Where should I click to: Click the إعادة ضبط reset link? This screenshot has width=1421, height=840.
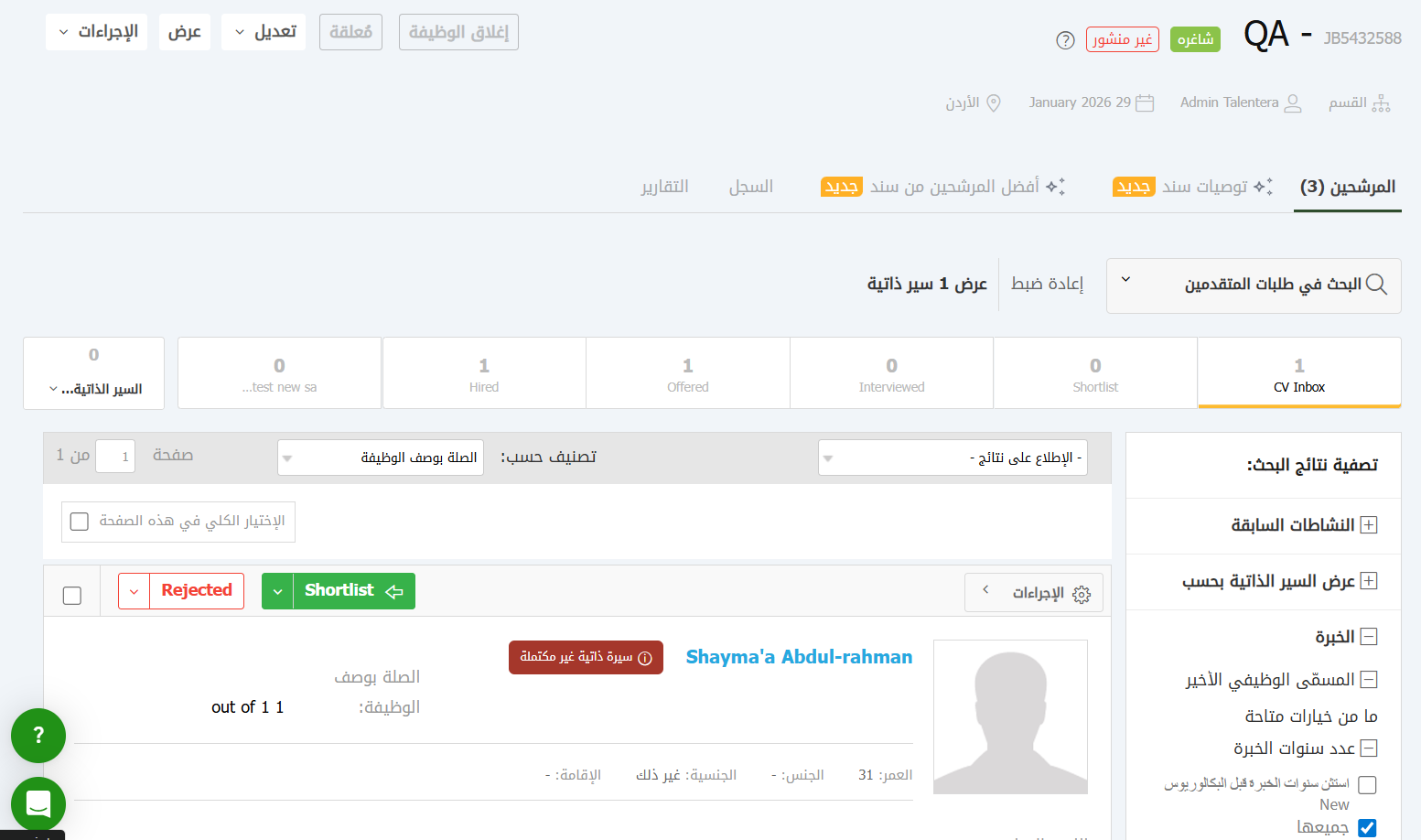[1047, 284]
